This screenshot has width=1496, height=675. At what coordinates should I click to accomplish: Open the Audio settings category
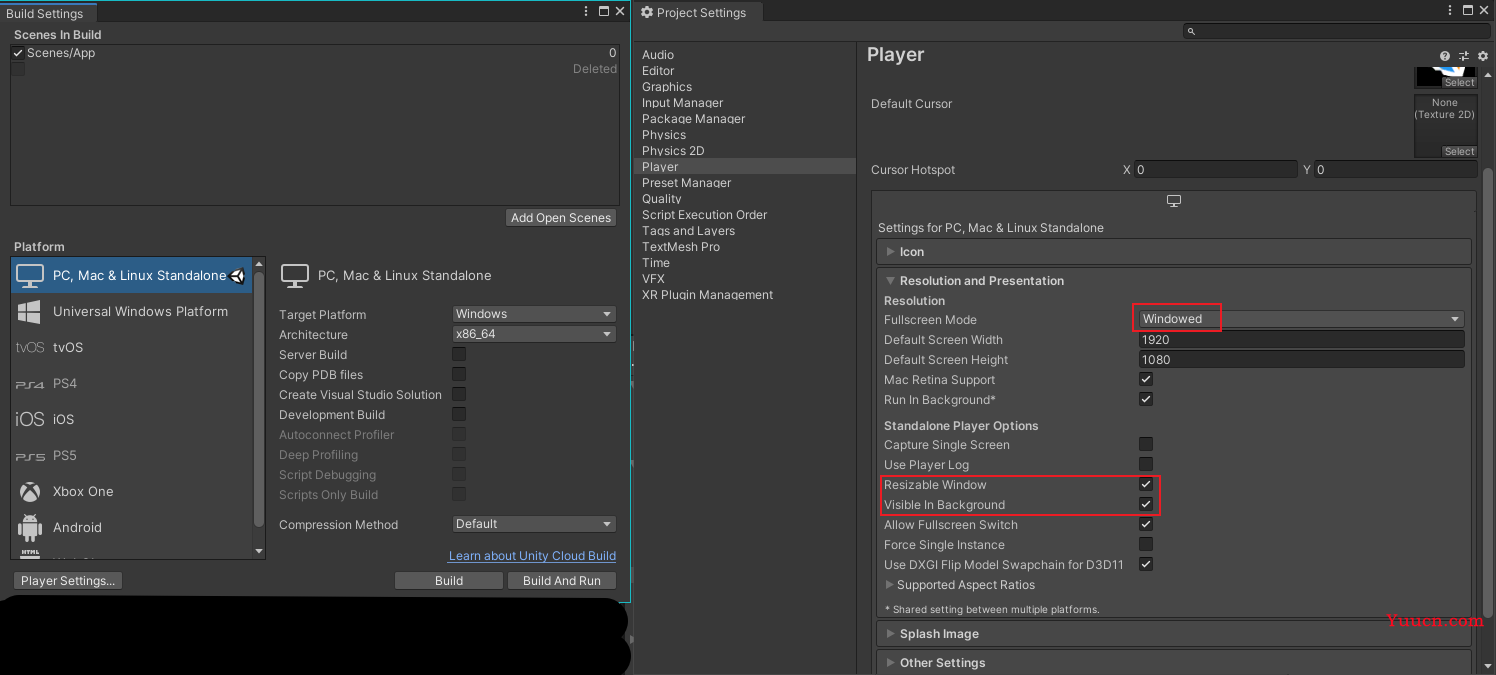658,55
